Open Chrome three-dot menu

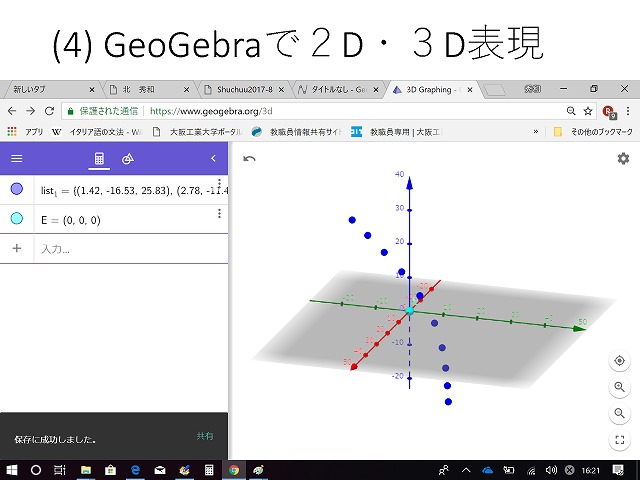[x=628, y=111]
